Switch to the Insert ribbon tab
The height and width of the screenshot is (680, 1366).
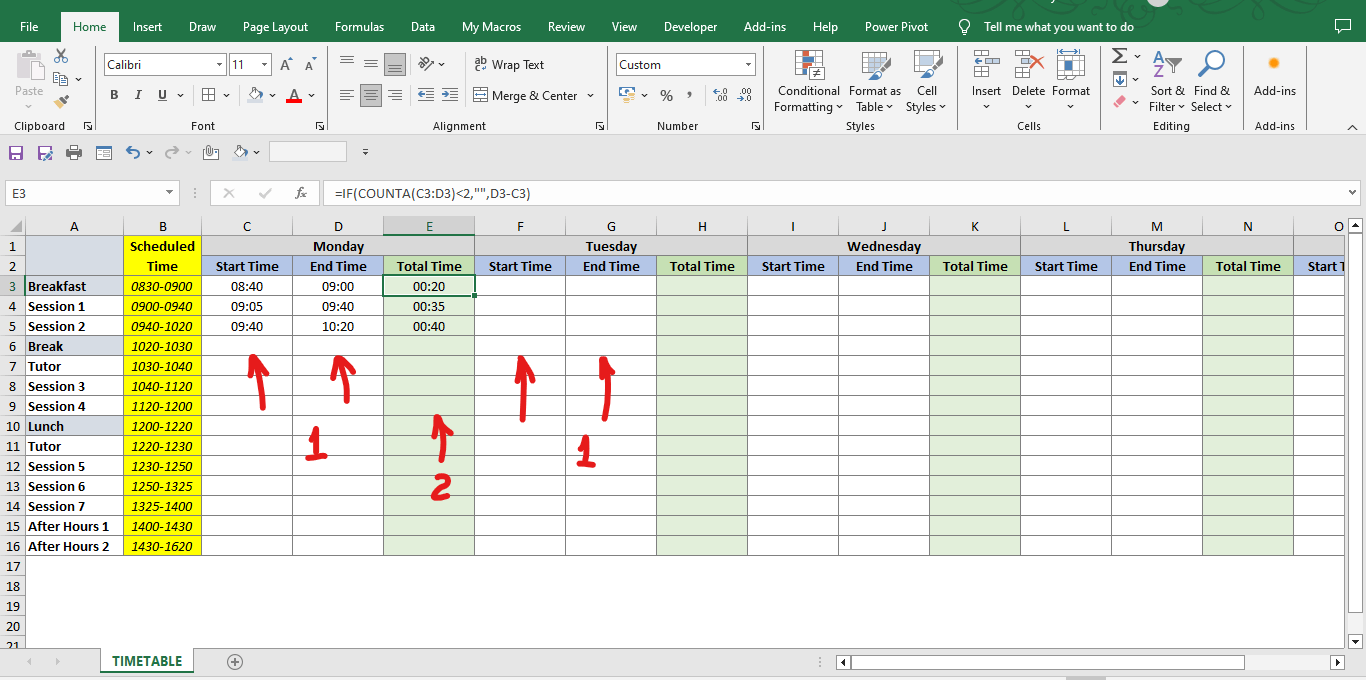tap(147, 27)
